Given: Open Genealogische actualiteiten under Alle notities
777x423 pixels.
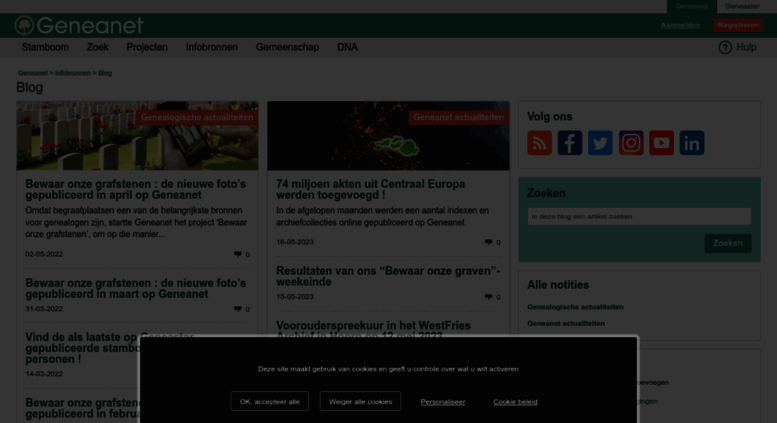Looking at the screenshot, I should tap(575, 307).
